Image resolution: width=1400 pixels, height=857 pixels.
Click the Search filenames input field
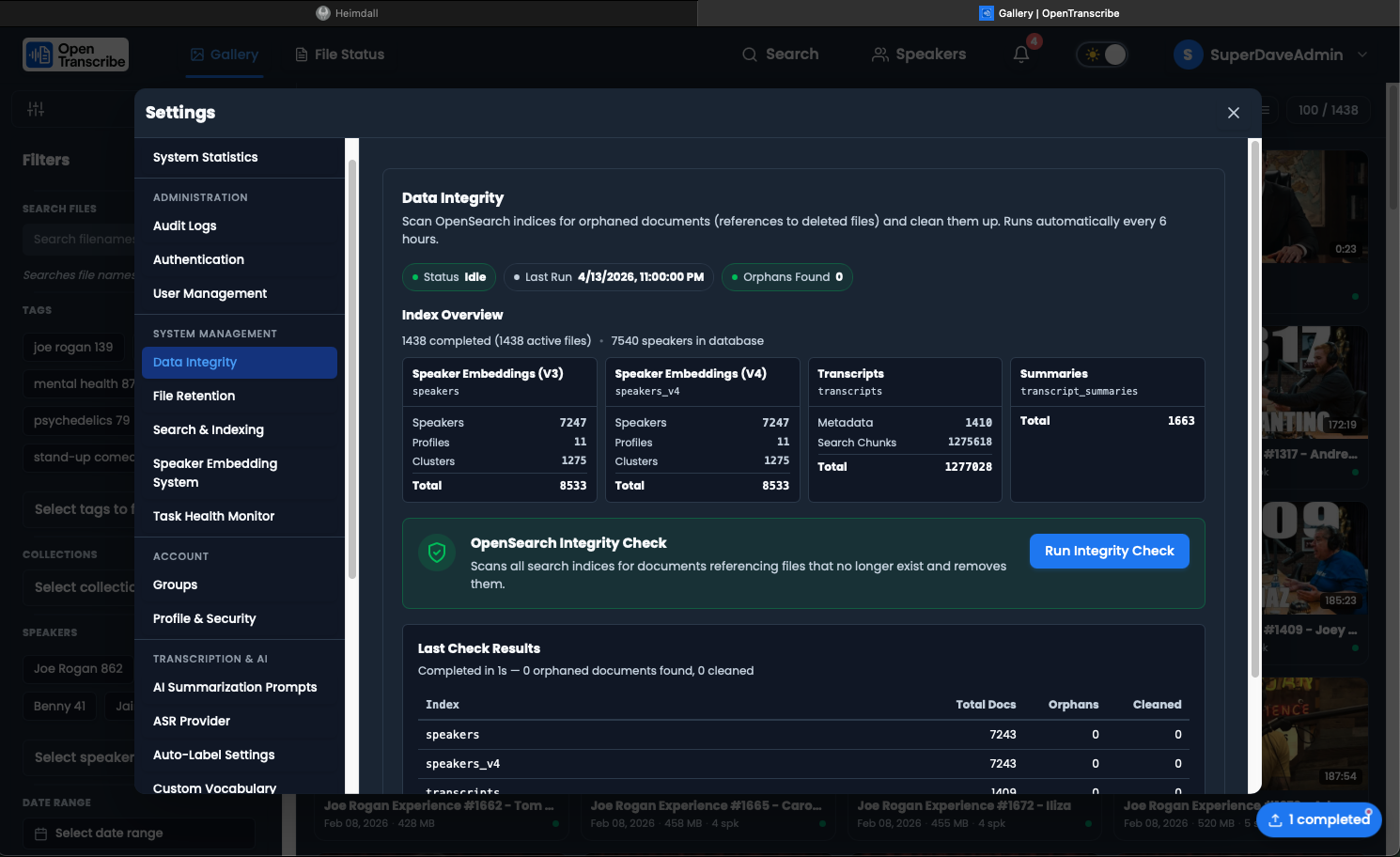point(80,240)
